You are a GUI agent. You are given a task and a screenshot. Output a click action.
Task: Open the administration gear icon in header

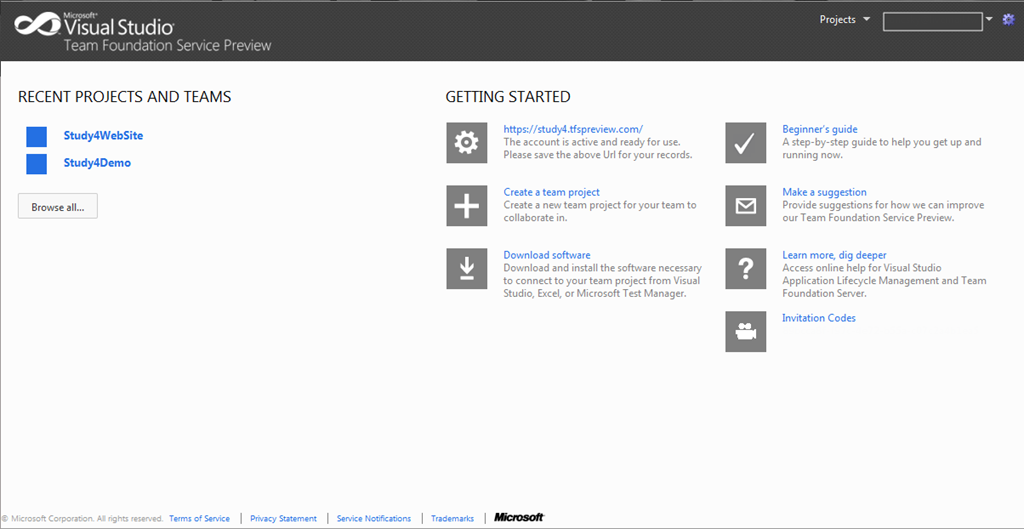1008,20
